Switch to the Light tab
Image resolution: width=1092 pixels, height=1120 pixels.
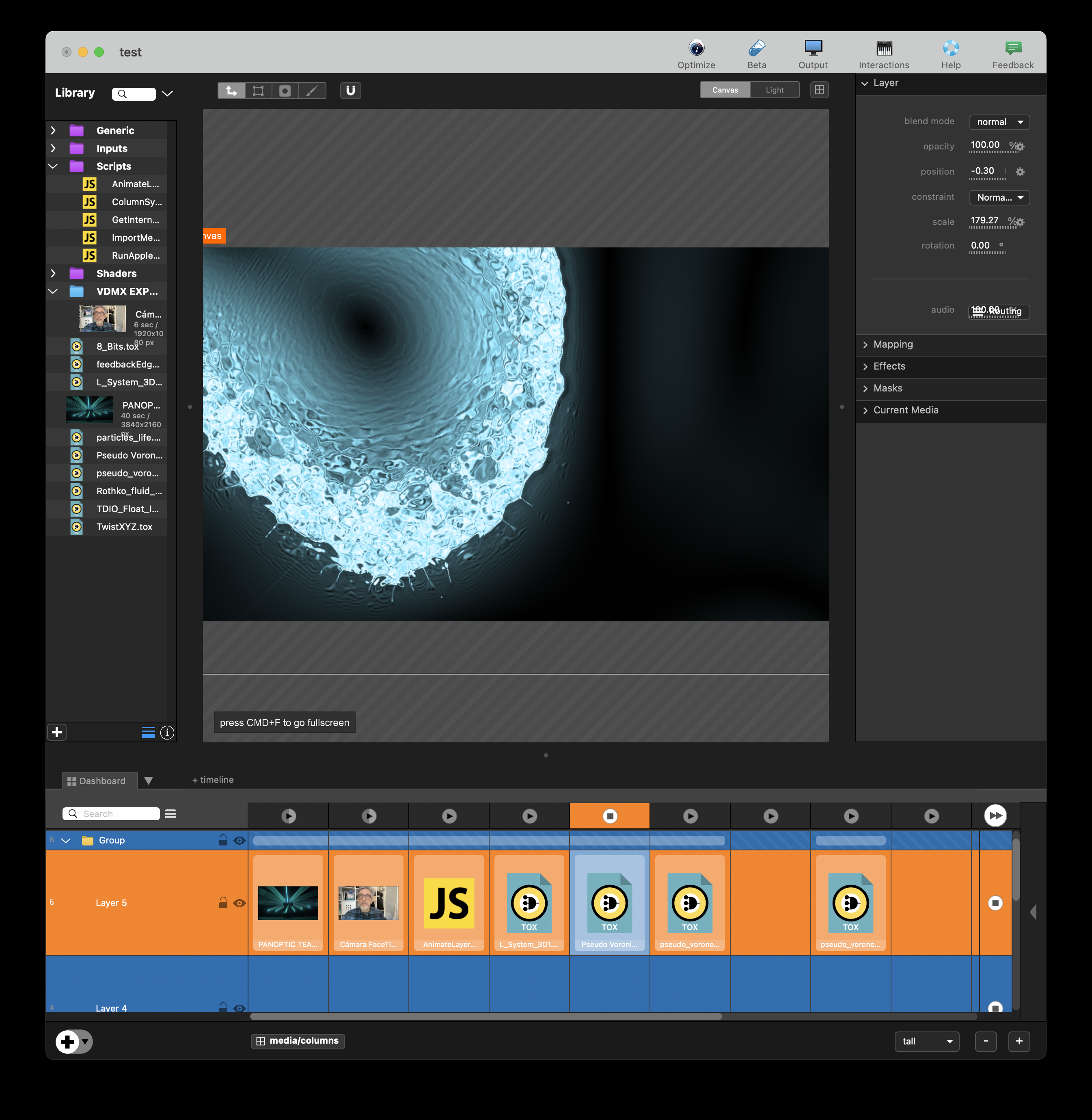tap(774, 90)
